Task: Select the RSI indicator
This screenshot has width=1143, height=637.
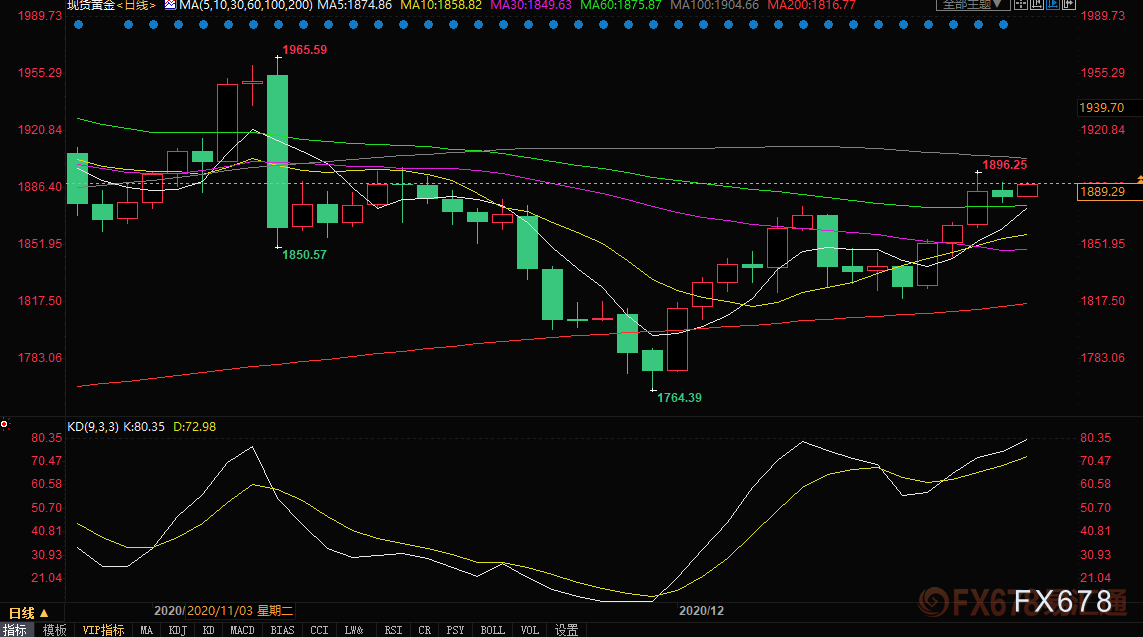Action: (393, 630)
